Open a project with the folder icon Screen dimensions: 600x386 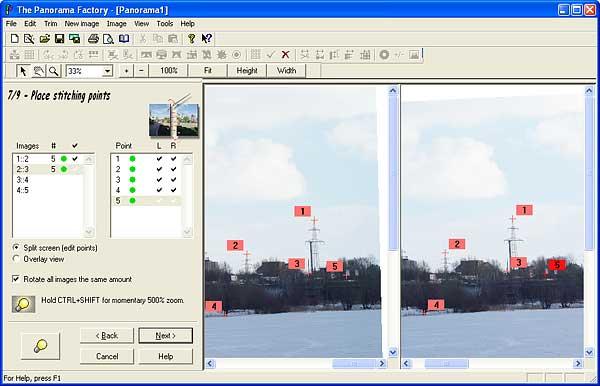point(44,39)
